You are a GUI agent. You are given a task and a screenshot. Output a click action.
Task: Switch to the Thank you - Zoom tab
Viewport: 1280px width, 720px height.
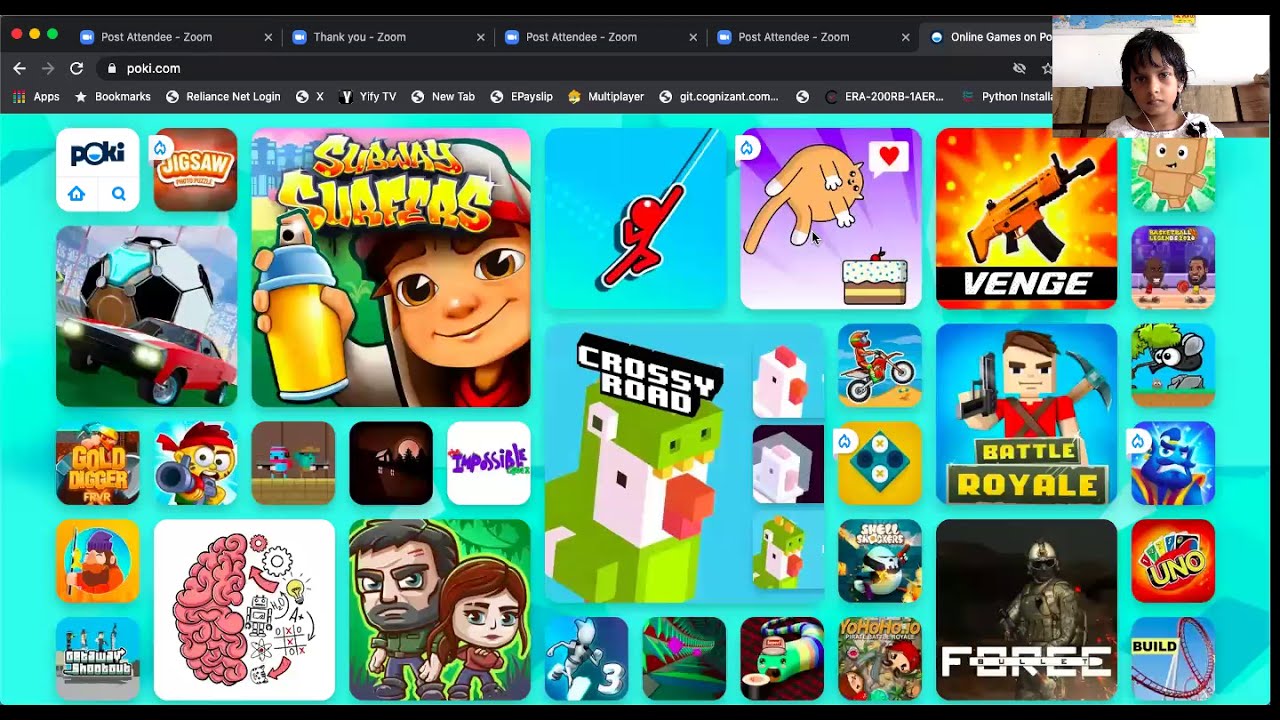(359, 37)
